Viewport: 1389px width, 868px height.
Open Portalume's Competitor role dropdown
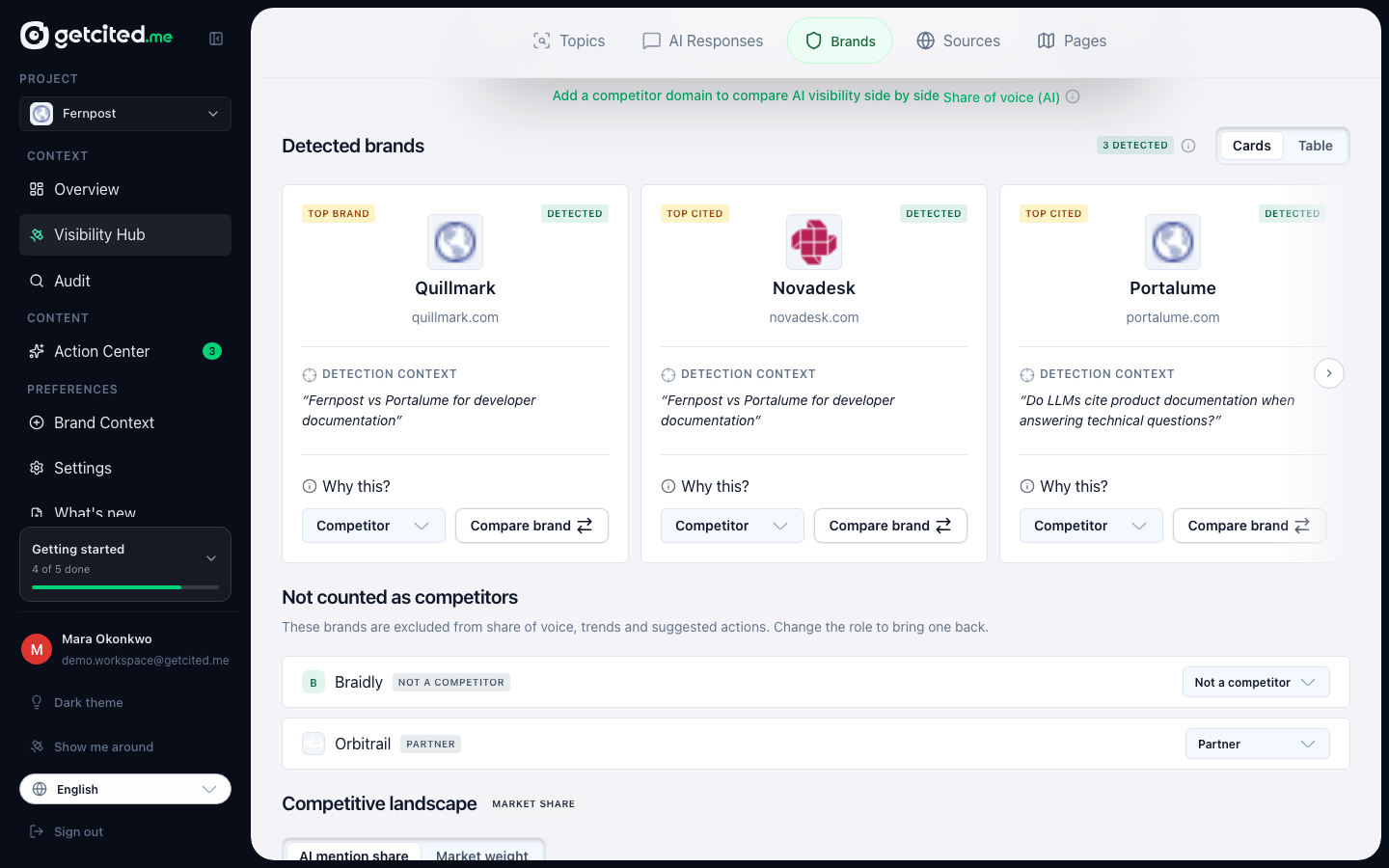[x=1091, y=526]
